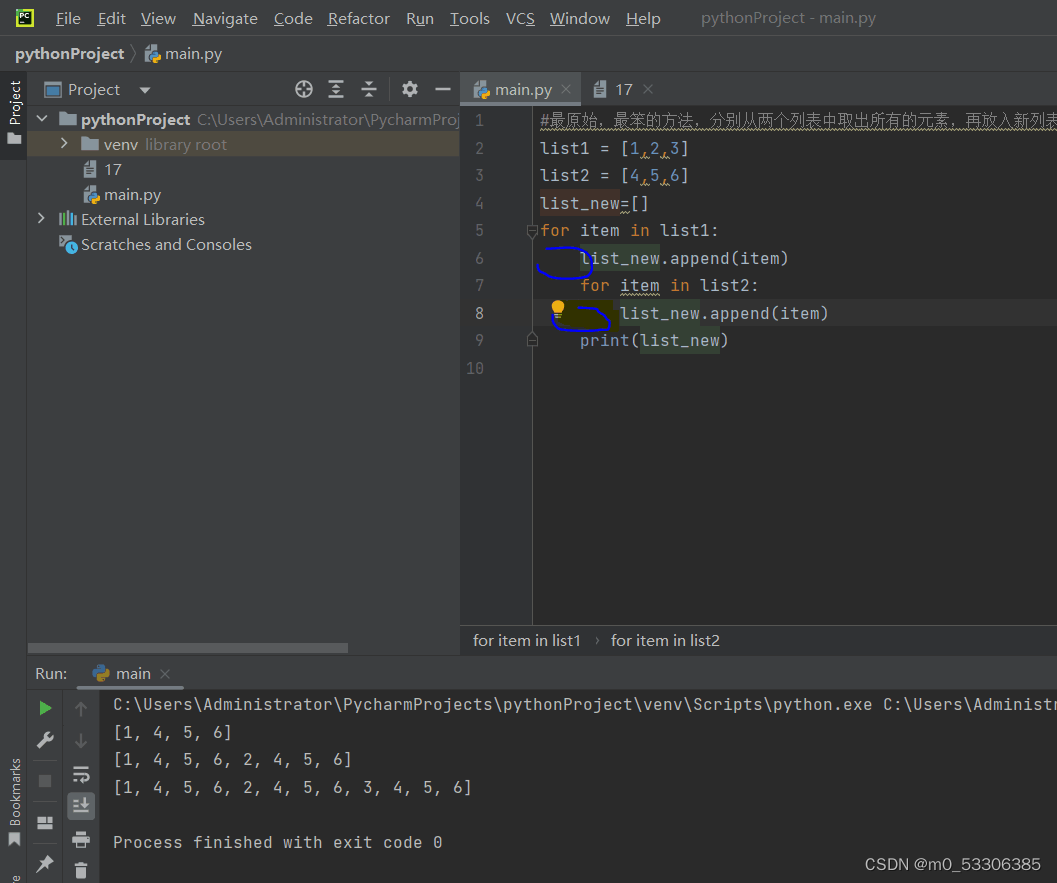
Task: Click Down the Stack Trace arrow
Action: (81, 740)
